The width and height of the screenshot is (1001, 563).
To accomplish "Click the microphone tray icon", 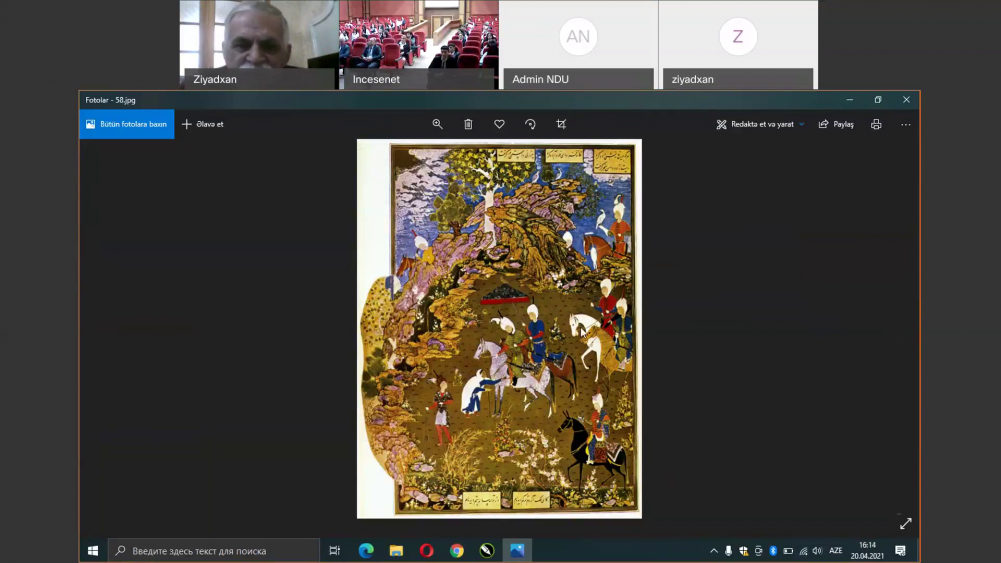I will tap(728, 550).
